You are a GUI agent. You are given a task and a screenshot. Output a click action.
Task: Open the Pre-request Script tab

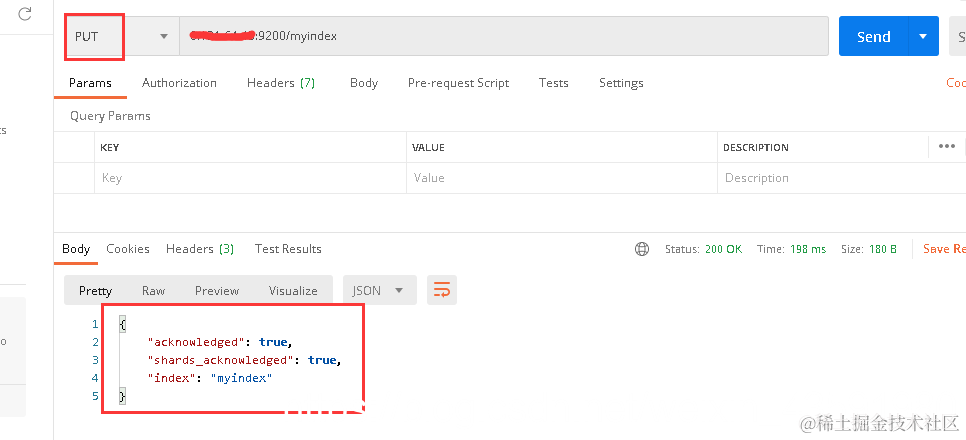[458, 83]
